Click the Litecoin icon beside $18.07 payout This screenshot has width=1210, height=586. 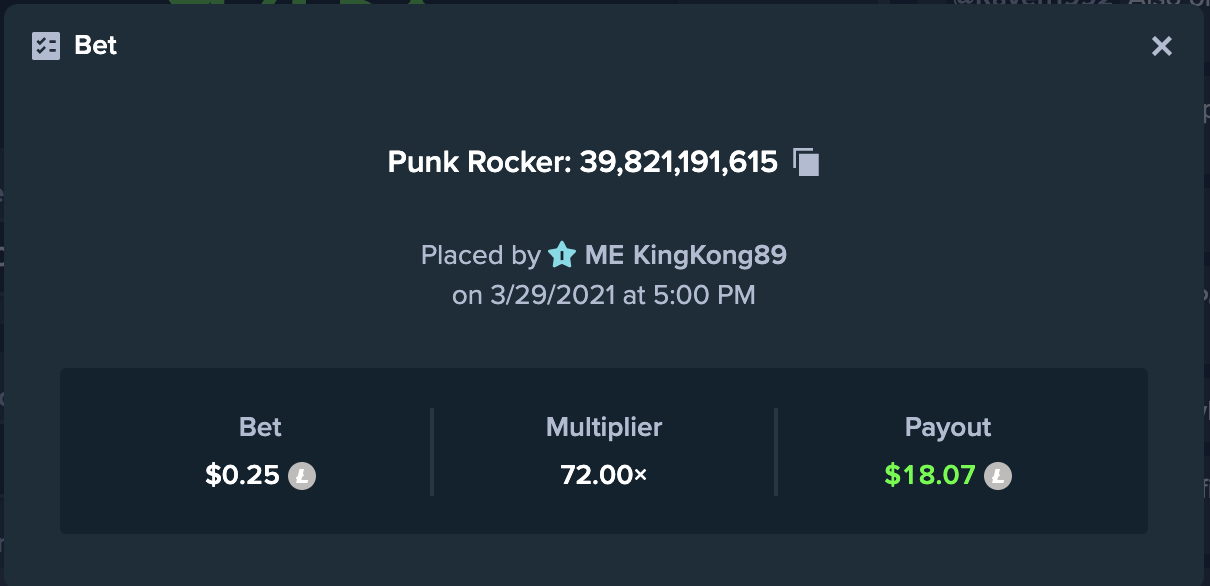tap(998, 475)
